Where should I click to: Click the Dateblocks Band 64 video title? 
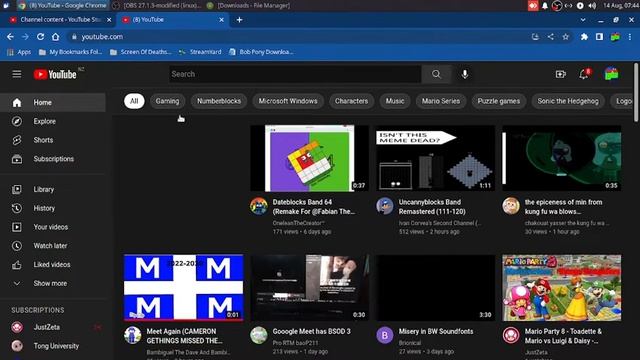pyautogui.click(x=314, y=207)
